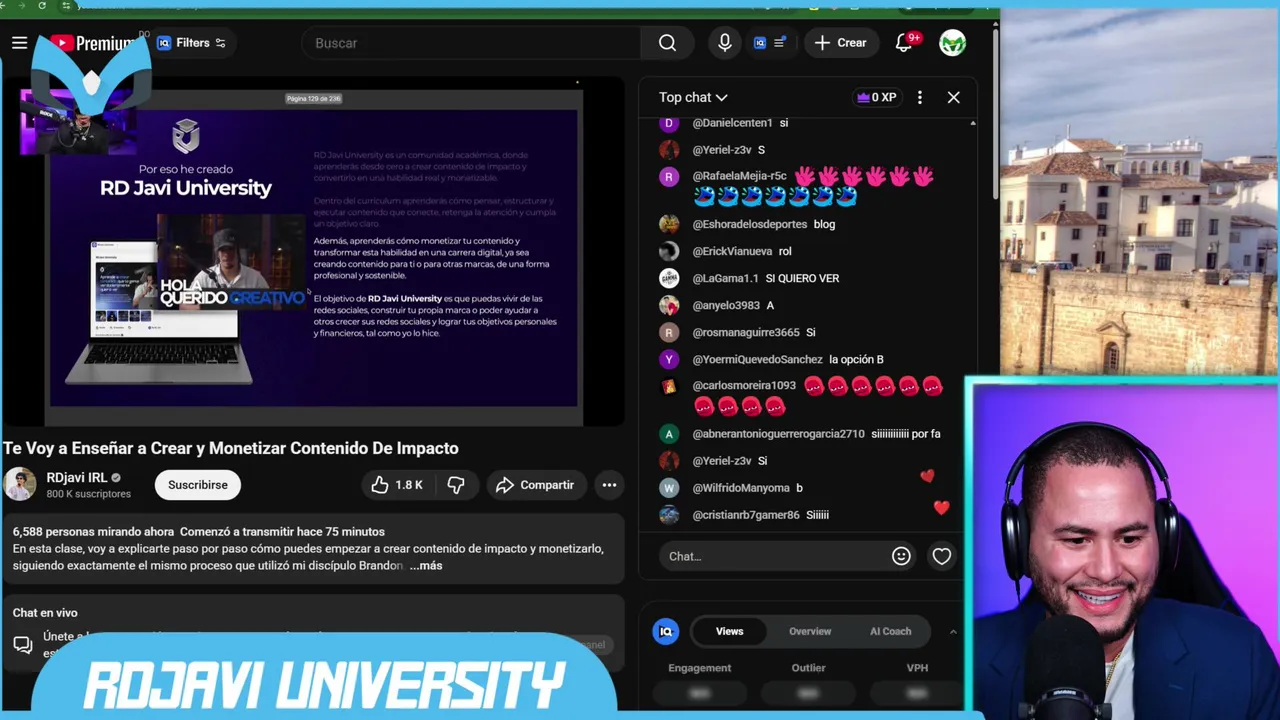Click the 800 K suscriptores text
This screenshot has width=1280, height=720.
point(88,494)
